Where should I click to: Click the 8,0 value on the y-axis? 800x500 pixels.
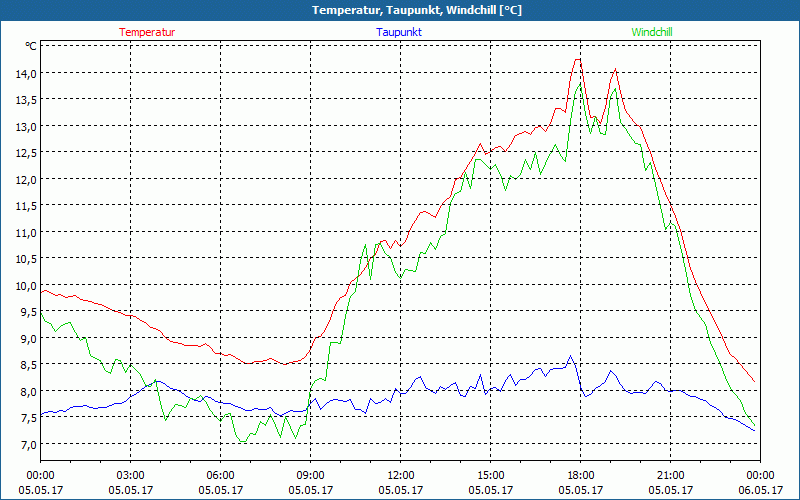click(x=28, y=391)
